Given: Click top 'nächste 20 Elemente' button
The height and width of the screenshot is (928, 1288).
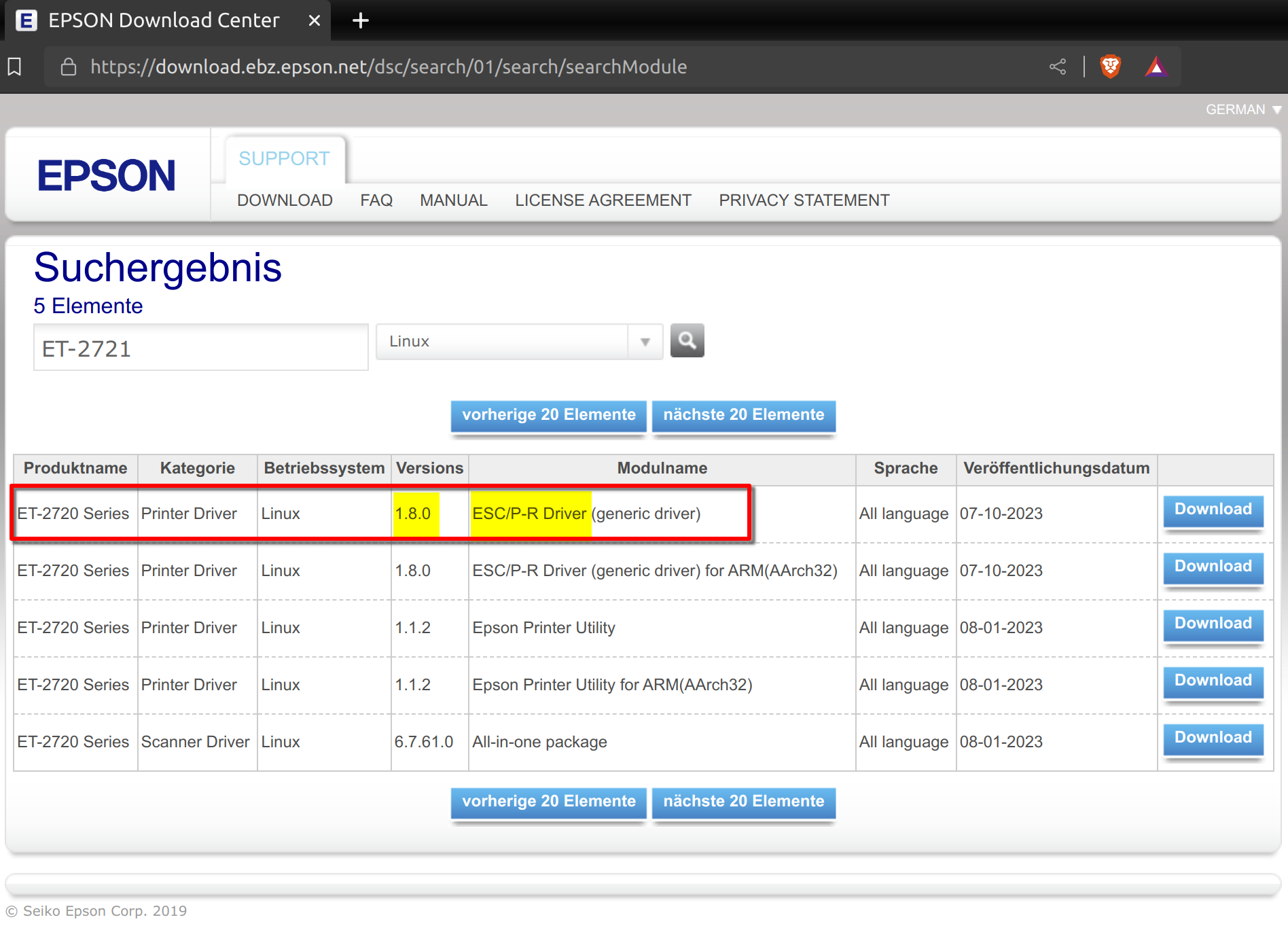Looking at the screenshot, I should point(743,415).
